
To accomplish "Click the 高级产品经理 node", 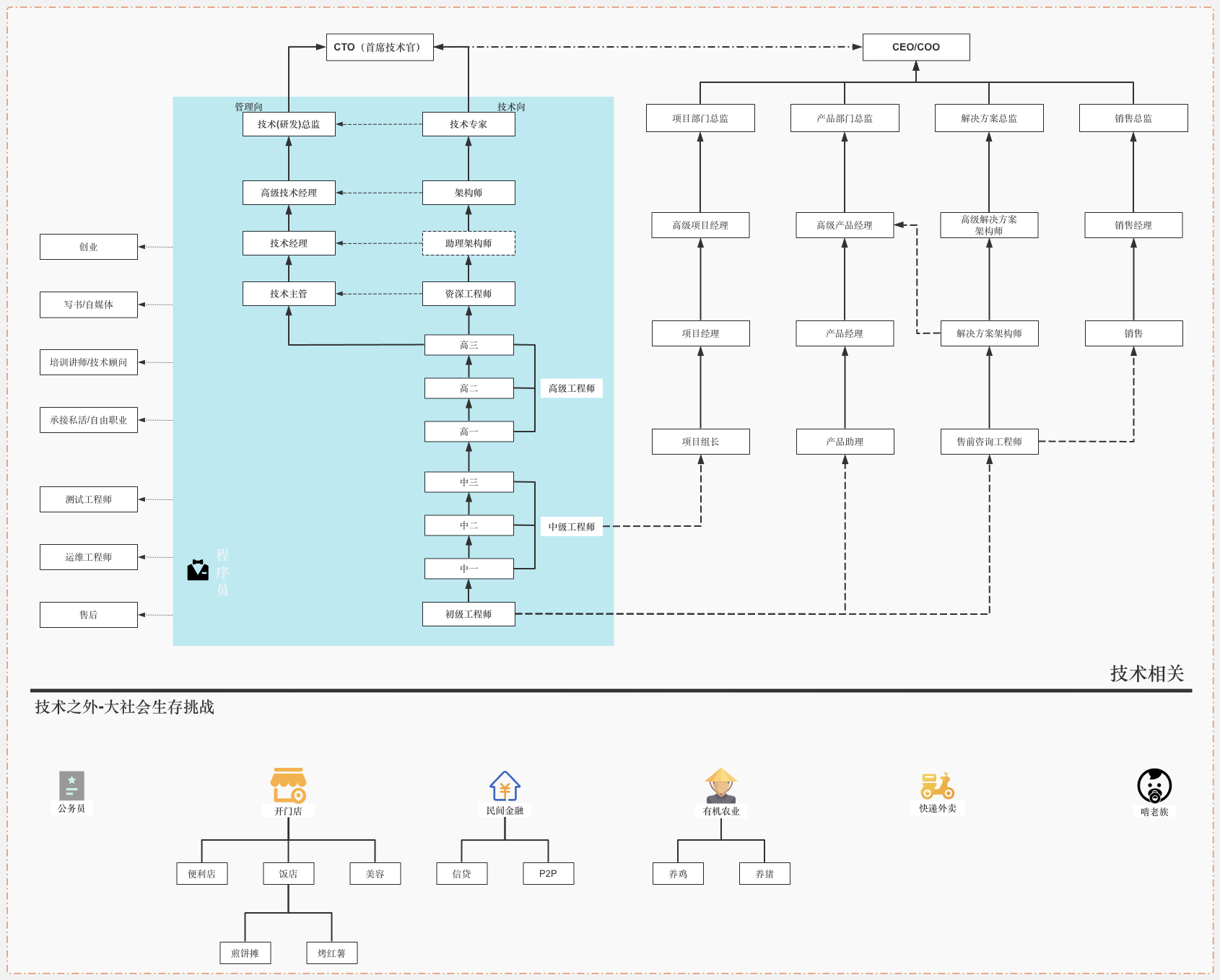I will pyautogui.click(x=845, y=225).
